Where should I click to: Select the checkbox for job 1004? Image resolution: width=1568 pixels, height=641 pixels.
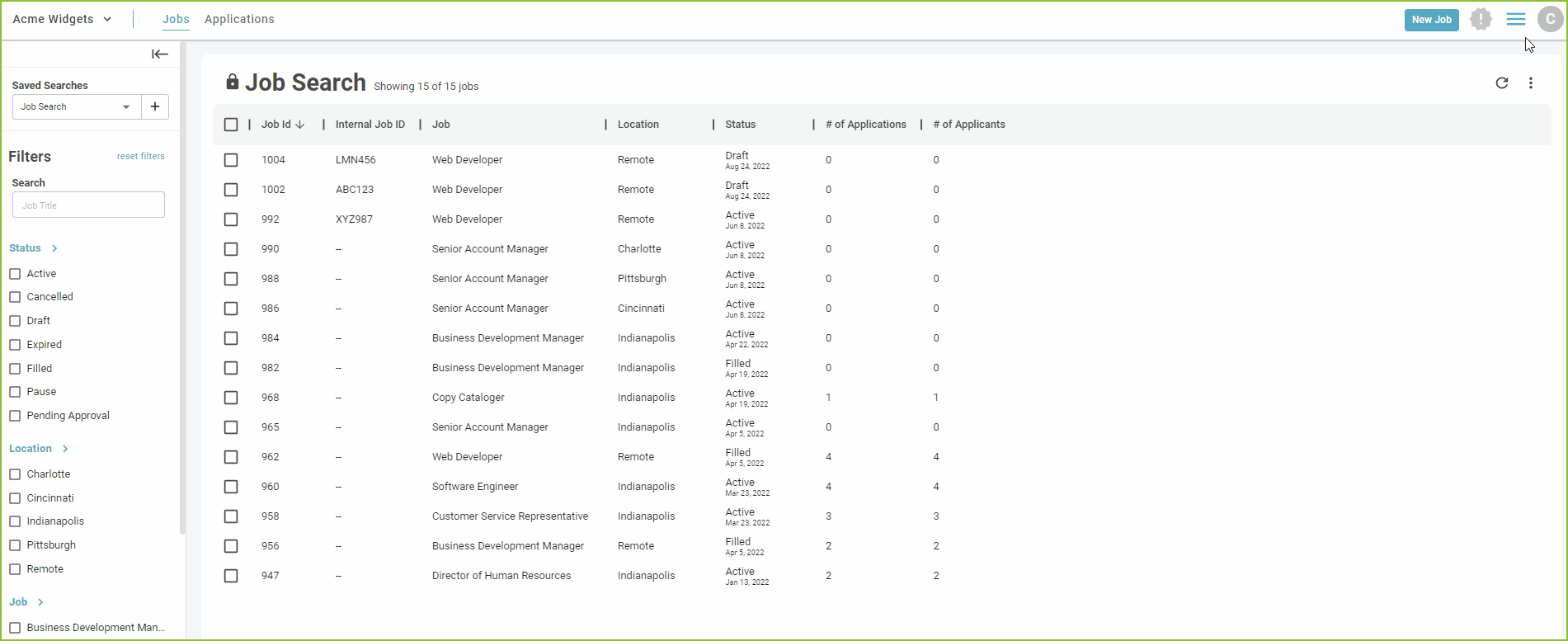[x=231, y=160]
